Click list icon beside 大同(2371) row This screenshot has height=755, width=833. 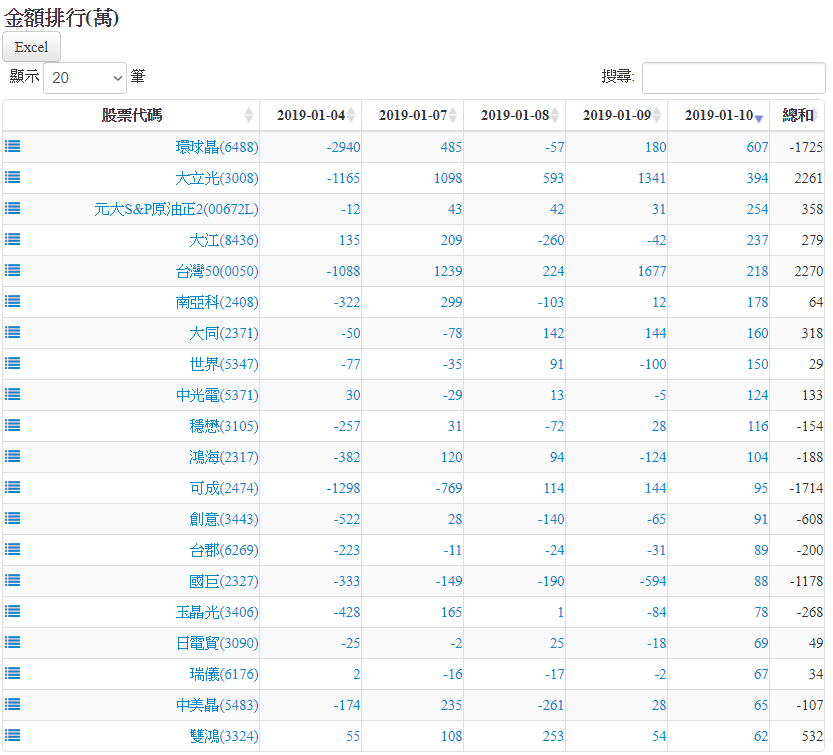12,332
